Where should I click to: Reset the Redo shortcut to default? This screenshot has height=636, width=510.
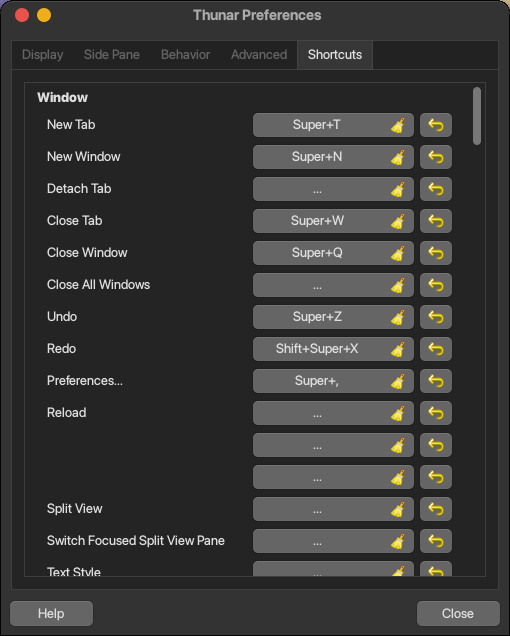[x=436, y=349]
